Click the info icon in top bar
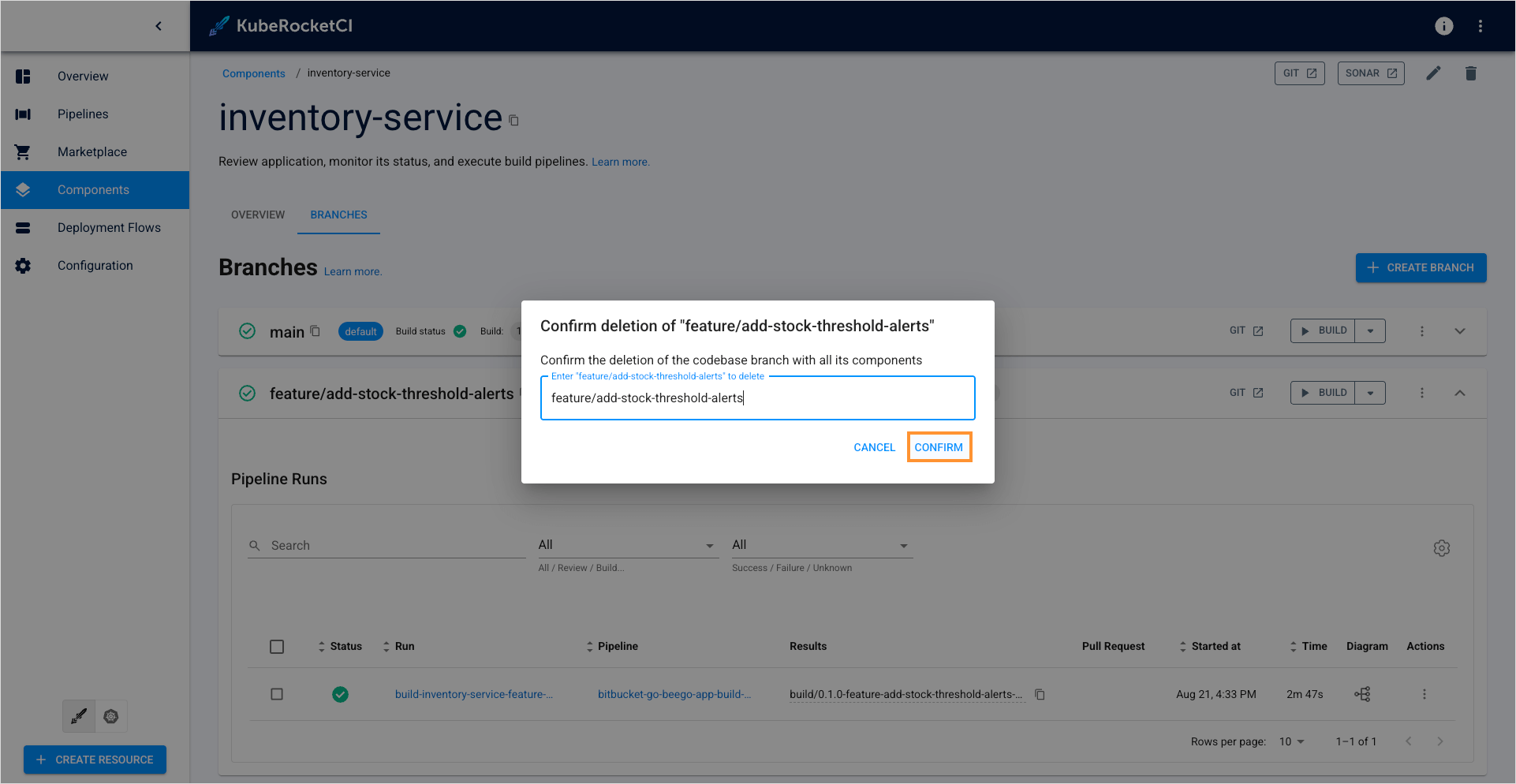The height and width of the screenshot is (784, 1516). click(x=1443, y=26)
